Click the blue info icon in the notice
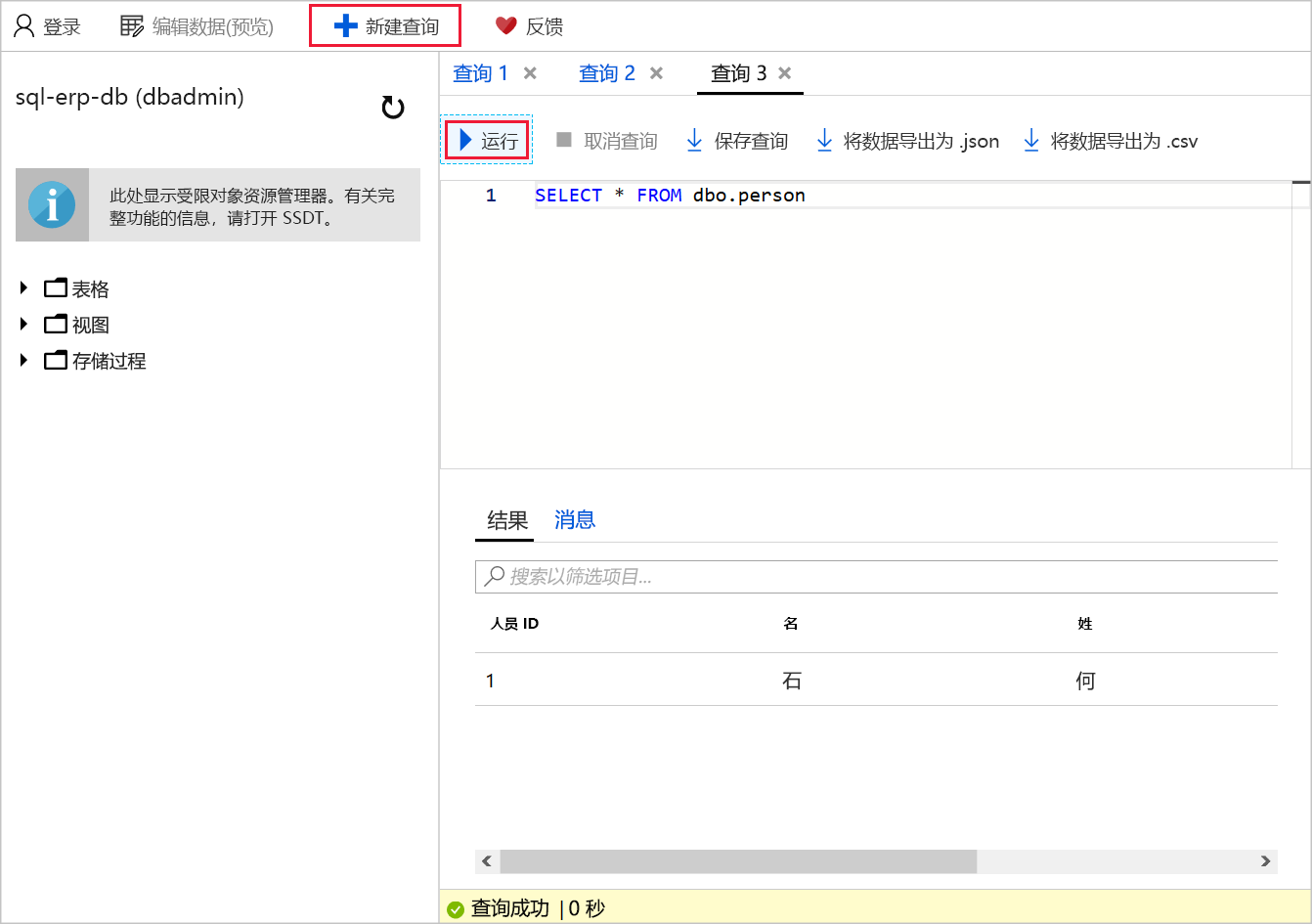Screen dimensions: 1312x924 point(52,205)
